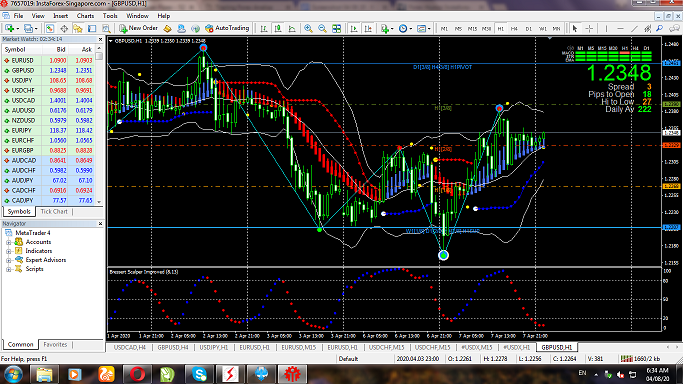The image size is (683, 384).
Task: Toggle the Data Window crosshair-target icon
Action: [x=64, y=28]
